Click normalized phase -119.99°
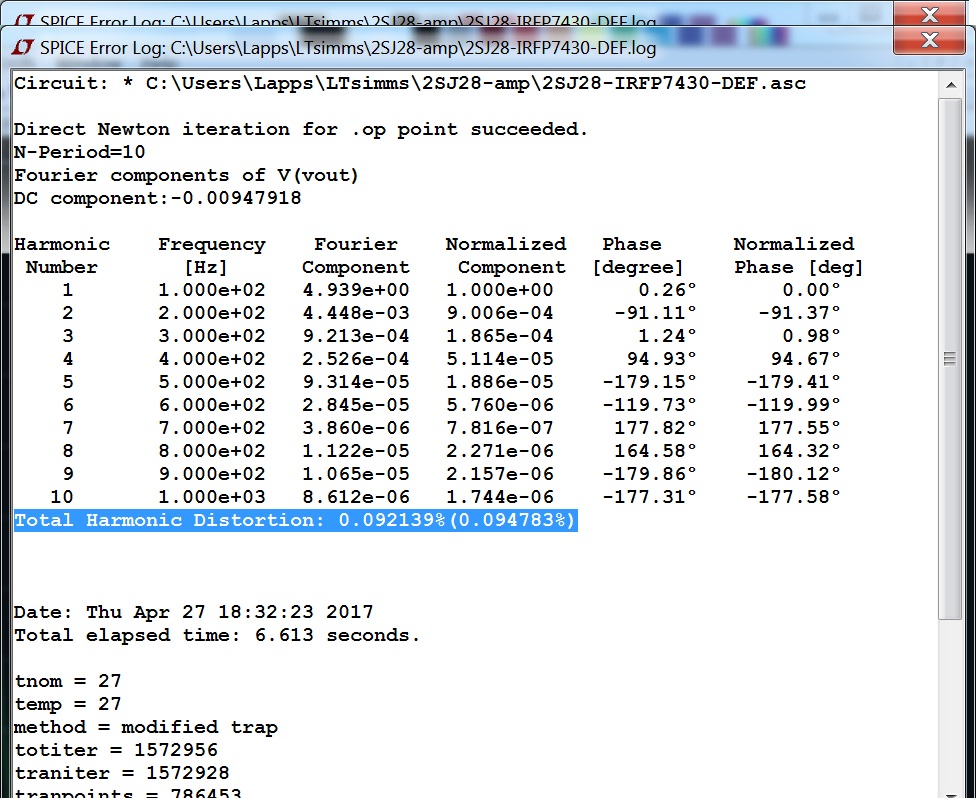Viewport: 976px width, 798px height. (793, 405)
